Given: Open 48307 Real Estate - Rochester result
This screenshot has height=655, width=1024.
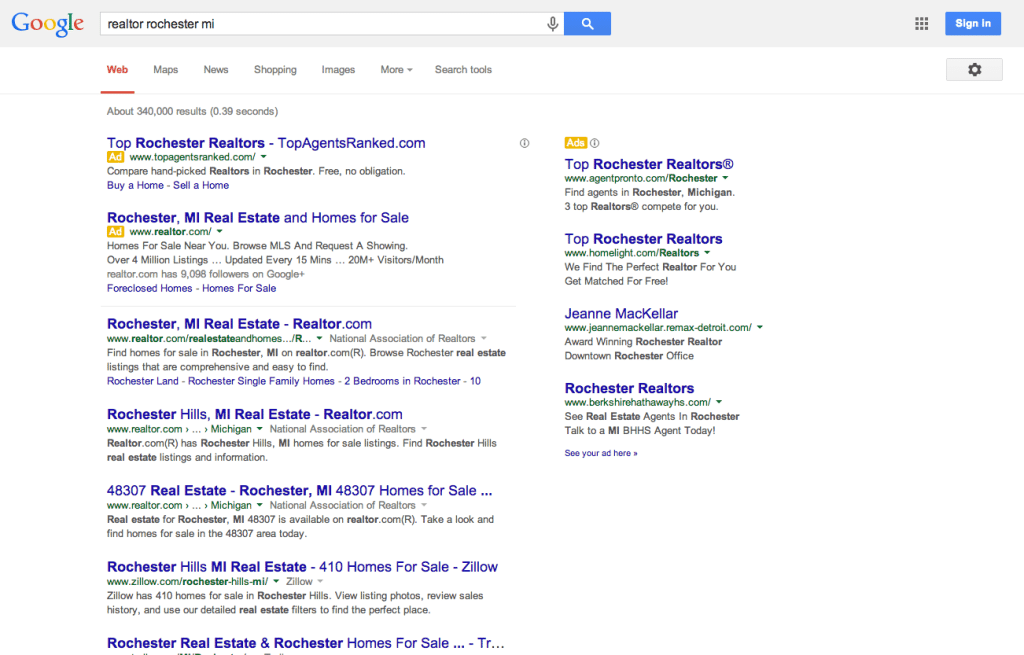Looking at the screenshot, I should [300, 490].
